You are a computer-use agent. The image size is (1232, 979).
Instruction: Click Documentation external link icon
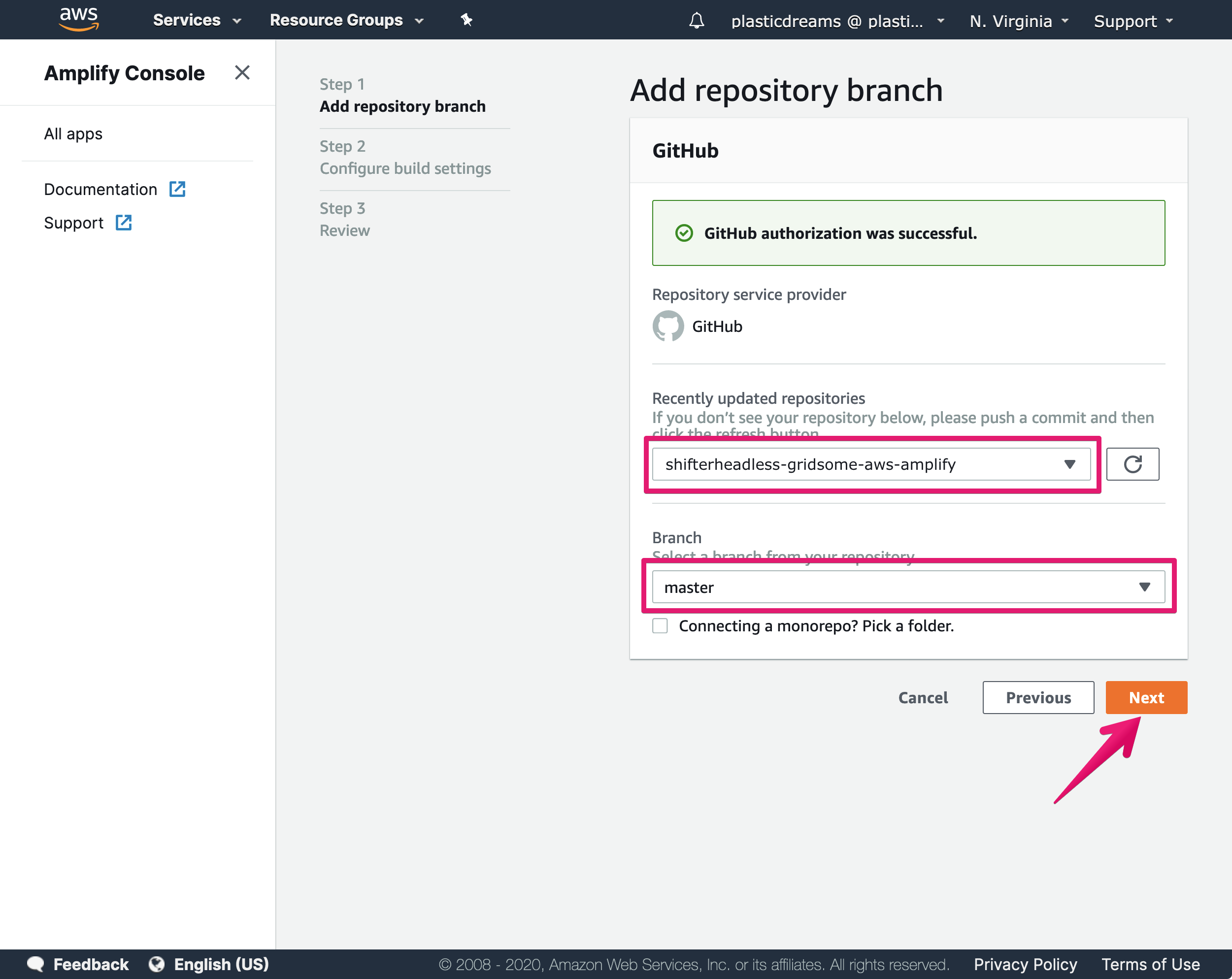point(177,189)
